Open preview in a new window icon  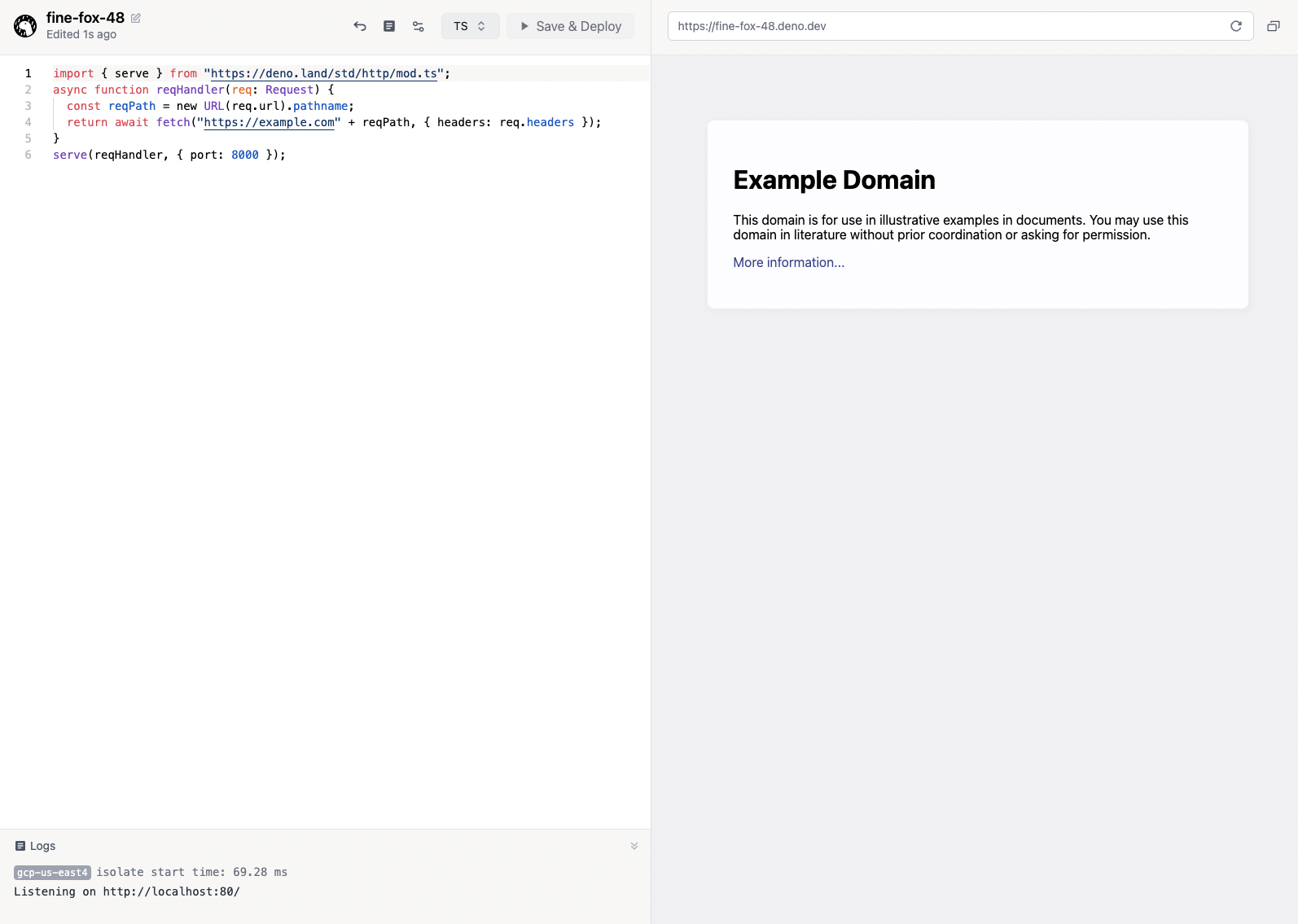point(1274,26)
